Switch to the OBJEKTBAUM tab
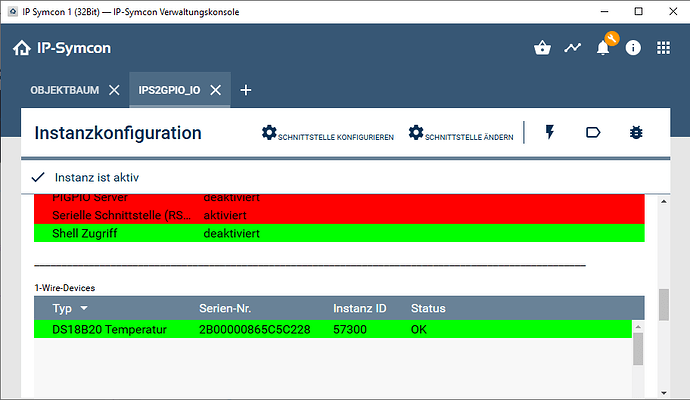 click(x=65, y=90)
